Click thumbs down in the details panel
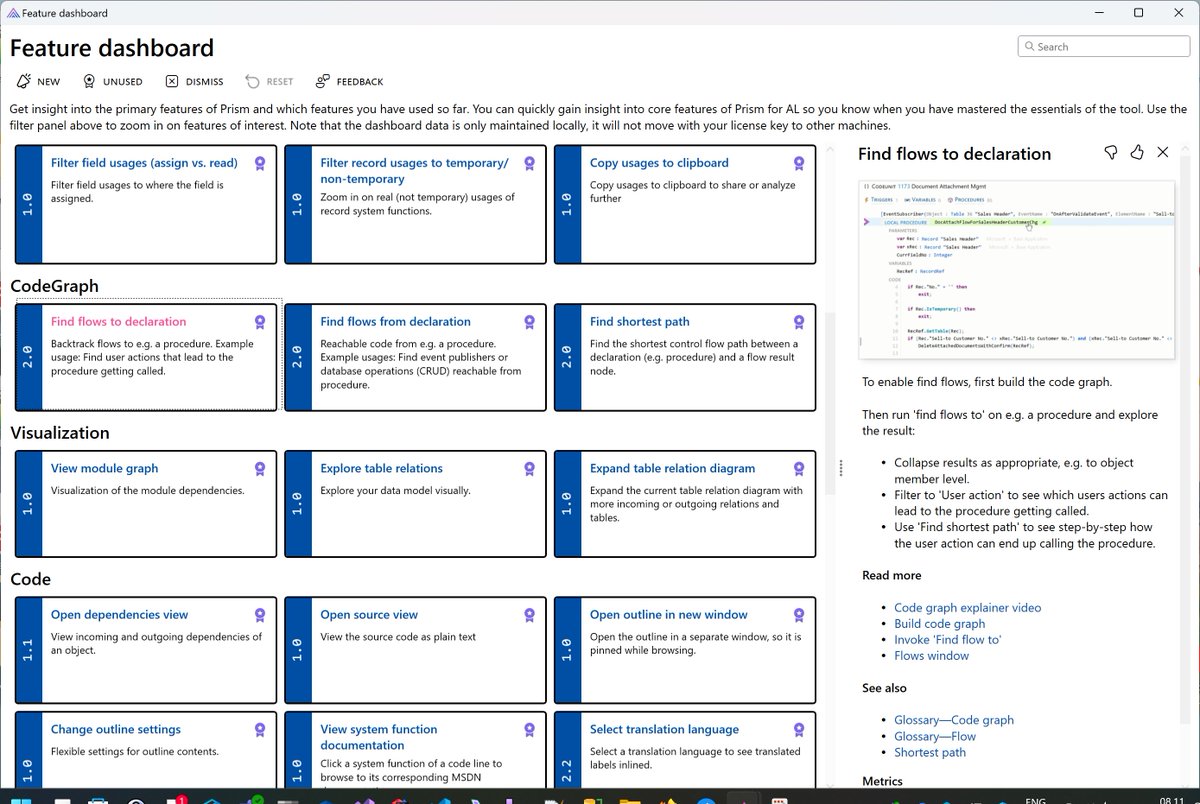Viewport: 1200px width, 804px height. point(1110,152)
